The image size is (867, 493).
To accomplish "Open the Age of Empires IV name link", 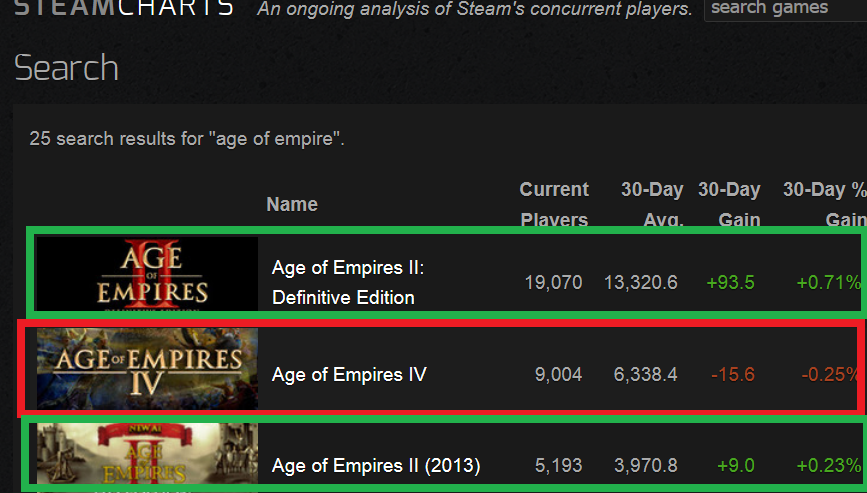I will 349,375.
